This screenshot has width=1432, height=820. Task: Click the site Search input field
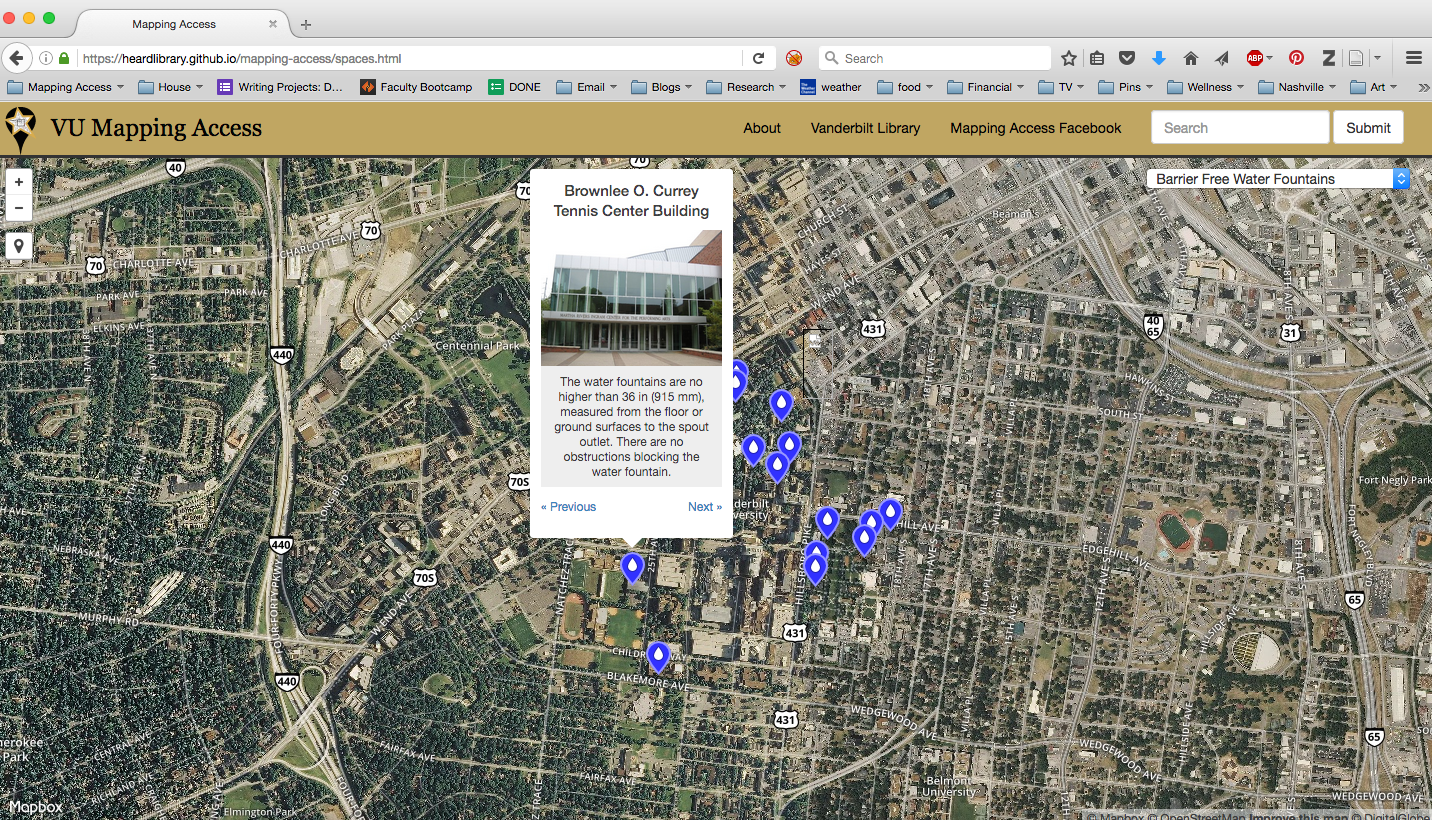coord(1240,128)
